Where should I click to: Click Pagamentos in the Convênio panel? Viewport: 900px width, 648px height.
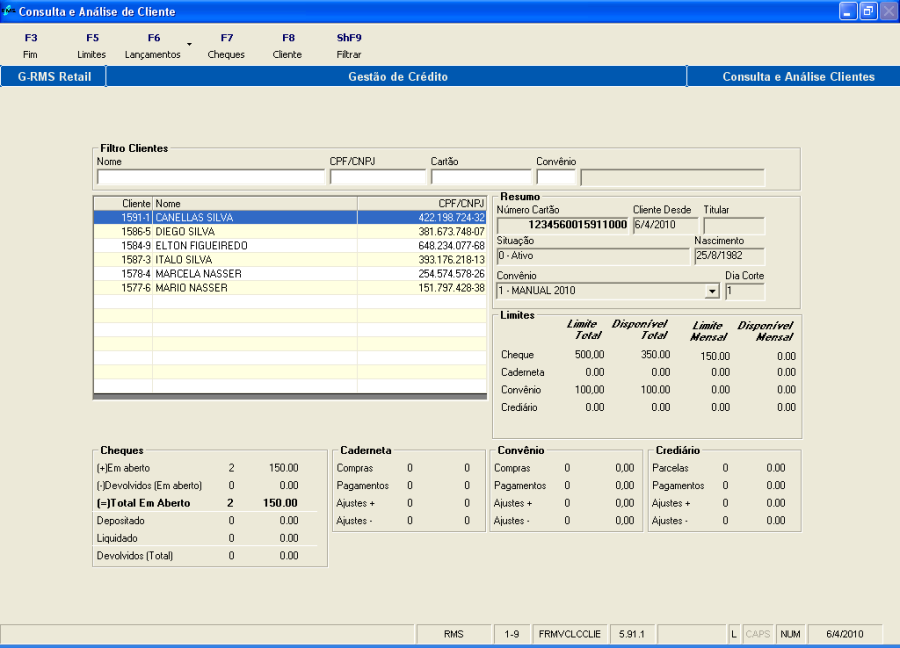pos(520,486)
